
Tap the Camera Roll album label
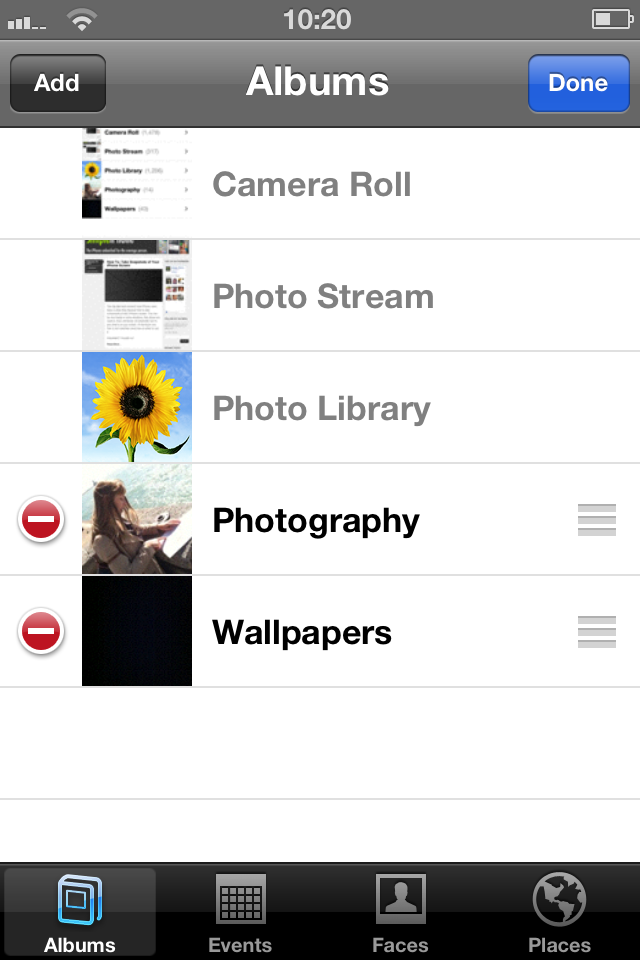pos(312,185)
